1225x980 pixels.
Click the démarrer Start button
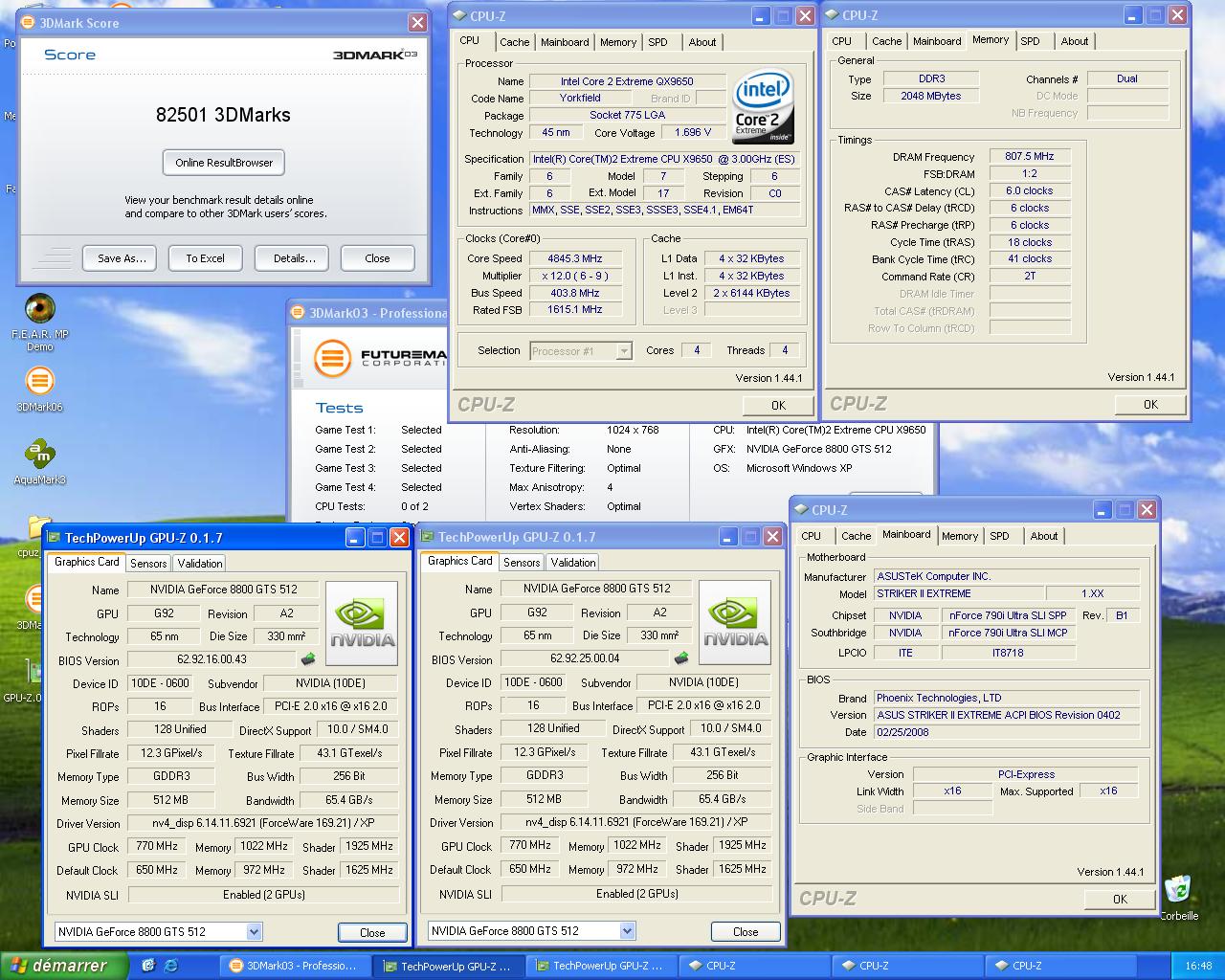click(x=62, y=966)
